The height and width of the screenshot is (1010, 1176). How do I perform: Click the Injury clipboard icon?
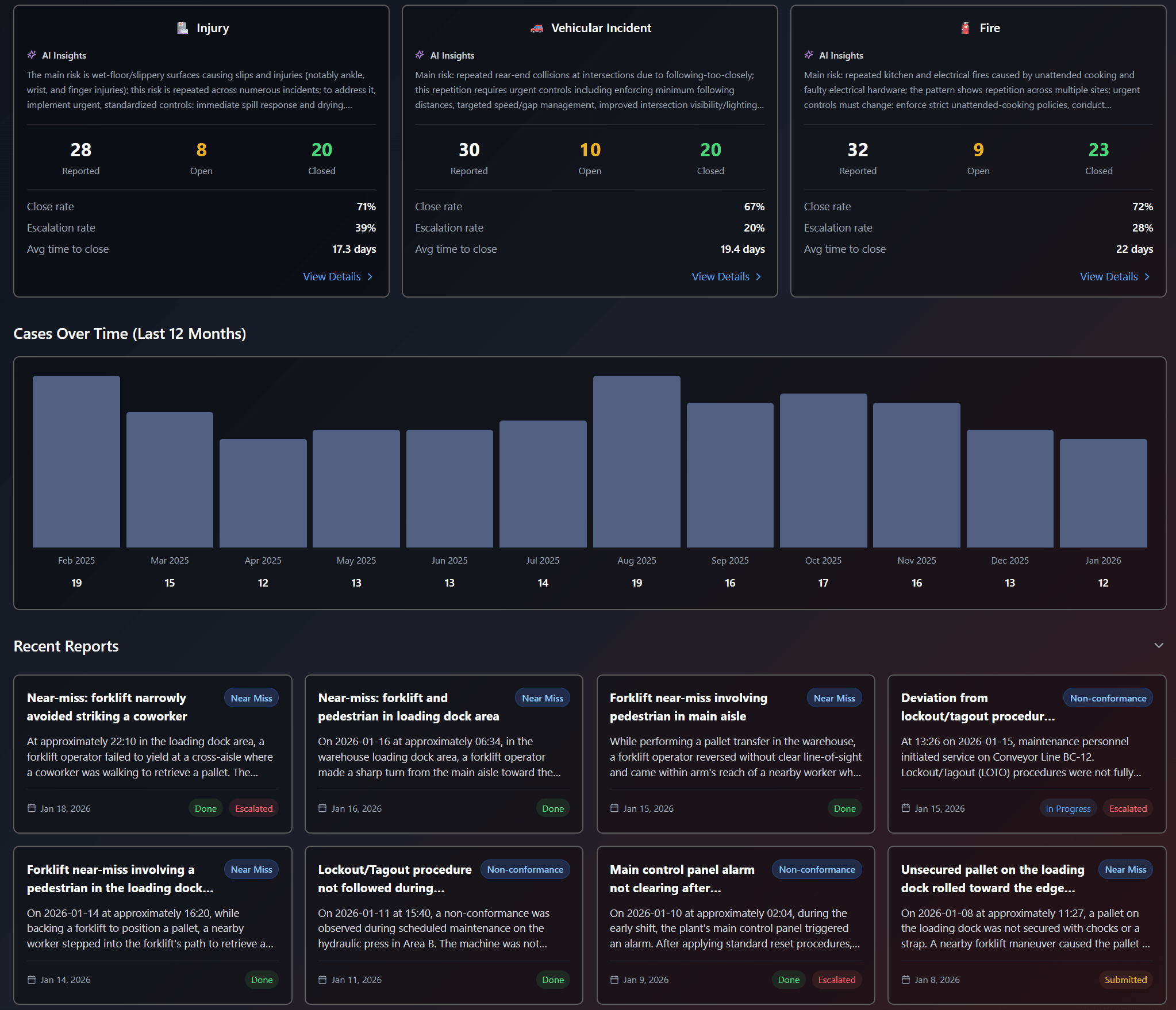coord(182,27)
